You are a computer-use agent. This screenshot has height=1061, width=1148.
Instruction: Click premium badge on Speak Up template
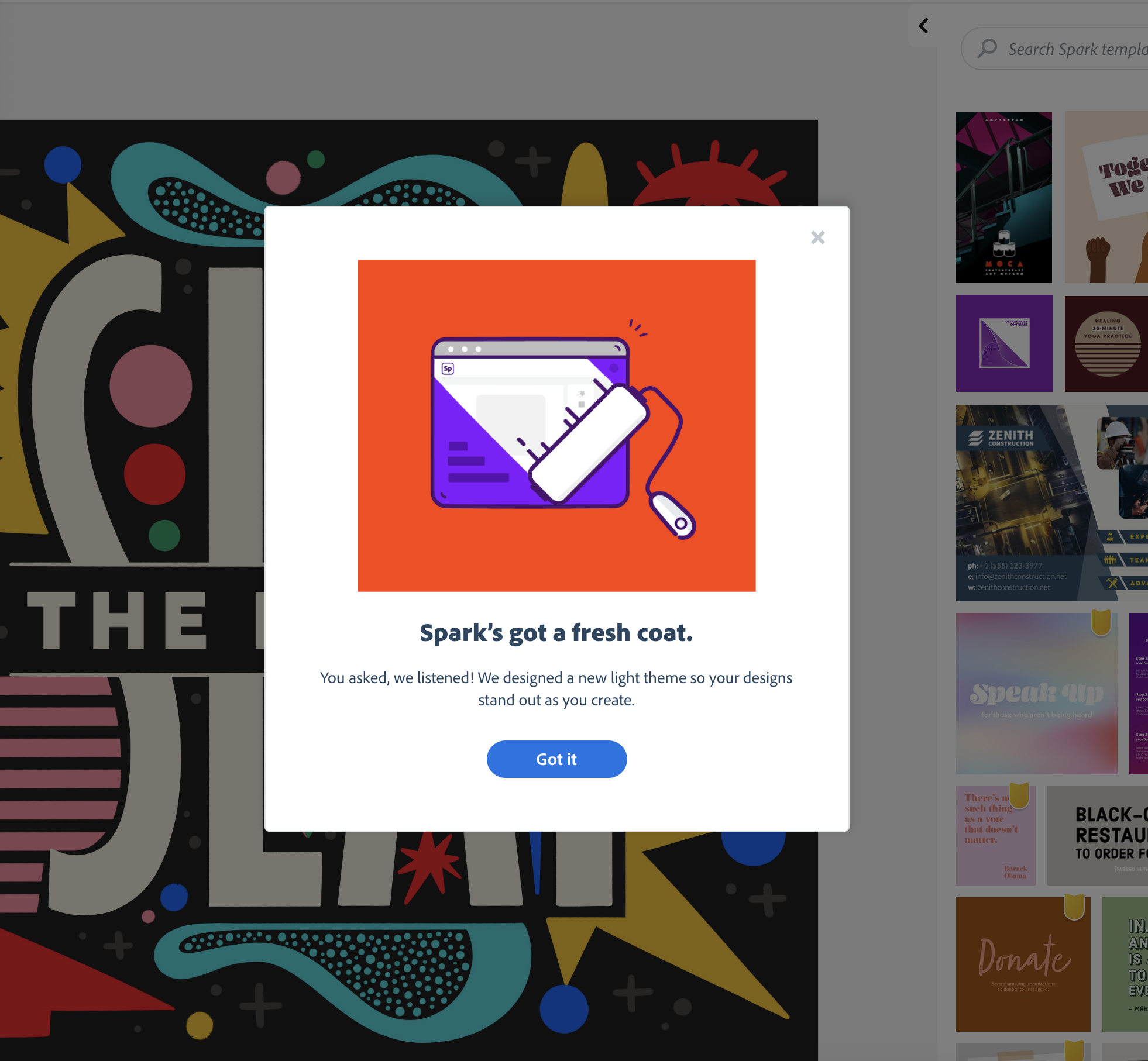point(1101,622)
